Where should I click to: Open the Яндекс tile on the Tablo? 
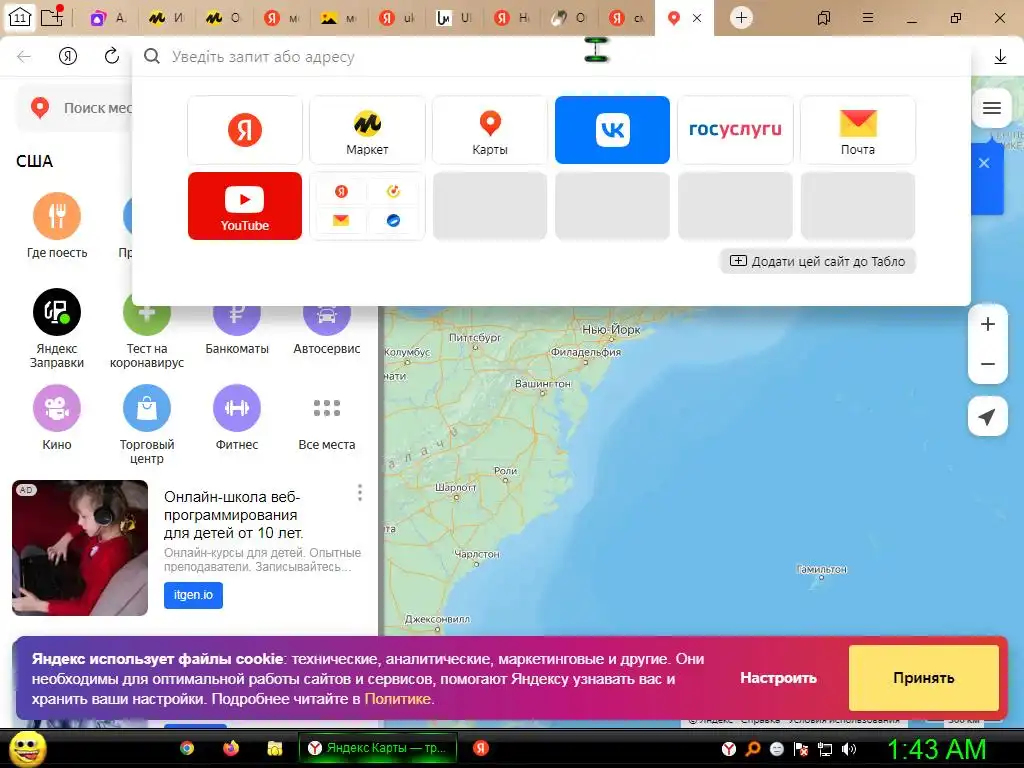[245, 130]
